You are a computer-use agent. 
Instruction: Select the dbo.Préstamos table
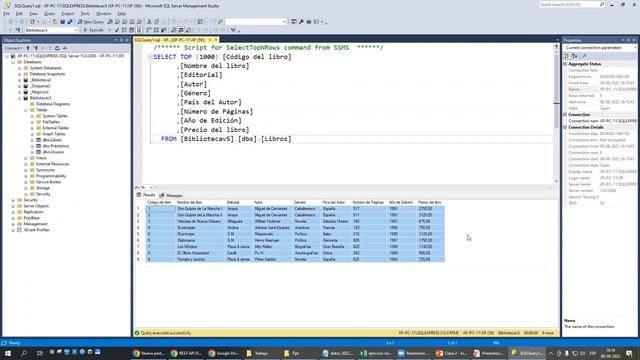click(x=56, y=146)
